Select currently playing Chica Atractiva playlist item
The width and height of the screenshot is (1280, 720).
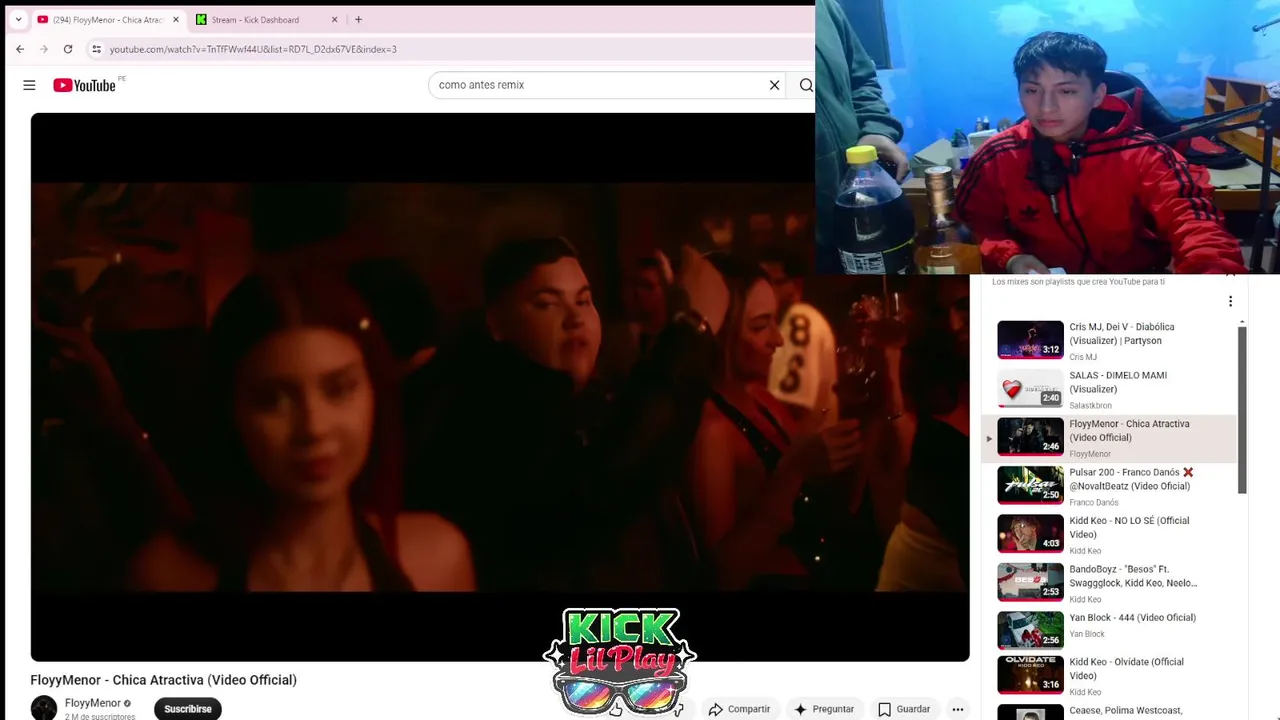click(1109, 437)
